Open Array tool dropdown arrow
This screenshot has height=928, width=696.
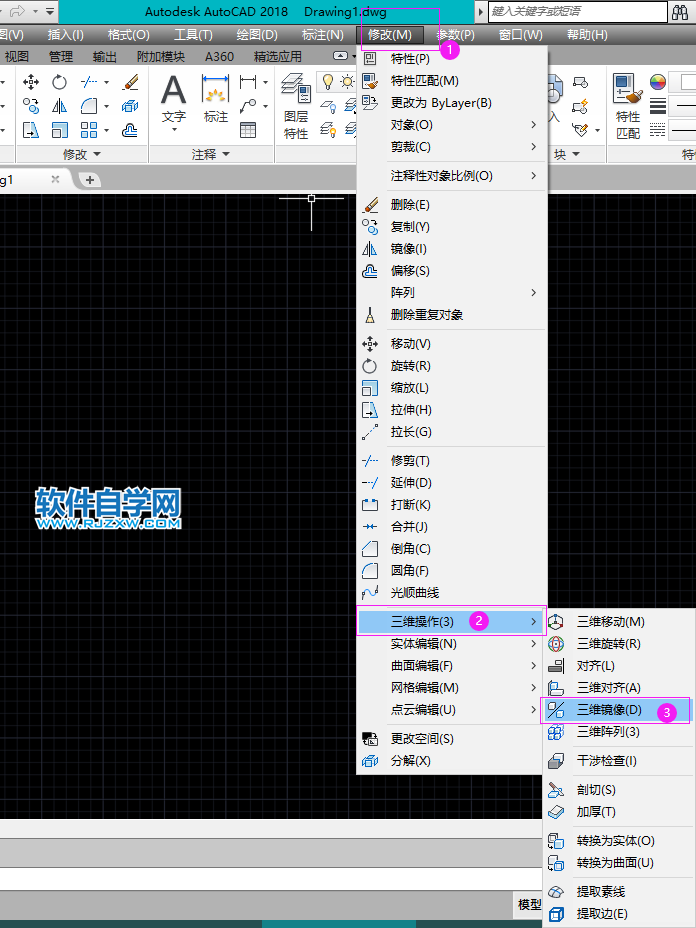pos(107,130)
